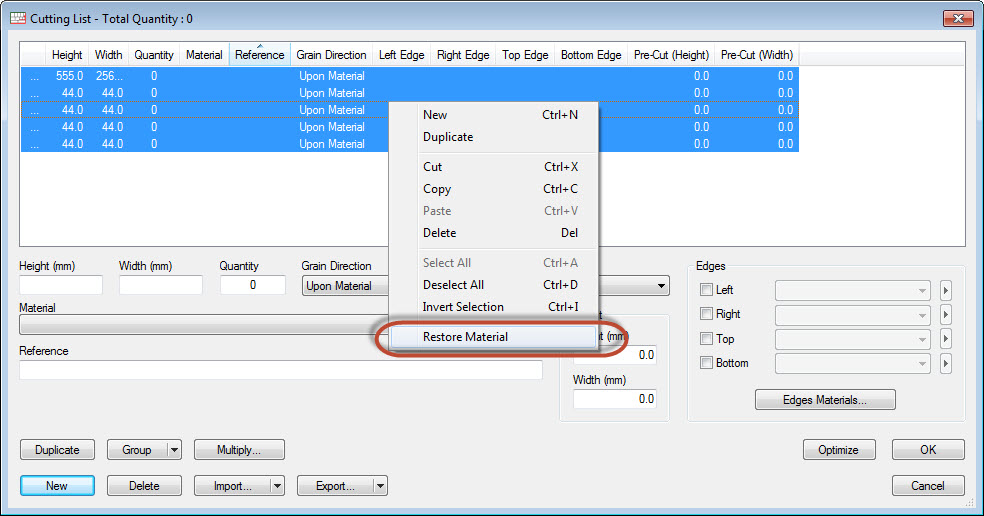The height and width of the screenshot is (516, 984).
Task: Confirm with the OK button
Action: coord(928,449)
